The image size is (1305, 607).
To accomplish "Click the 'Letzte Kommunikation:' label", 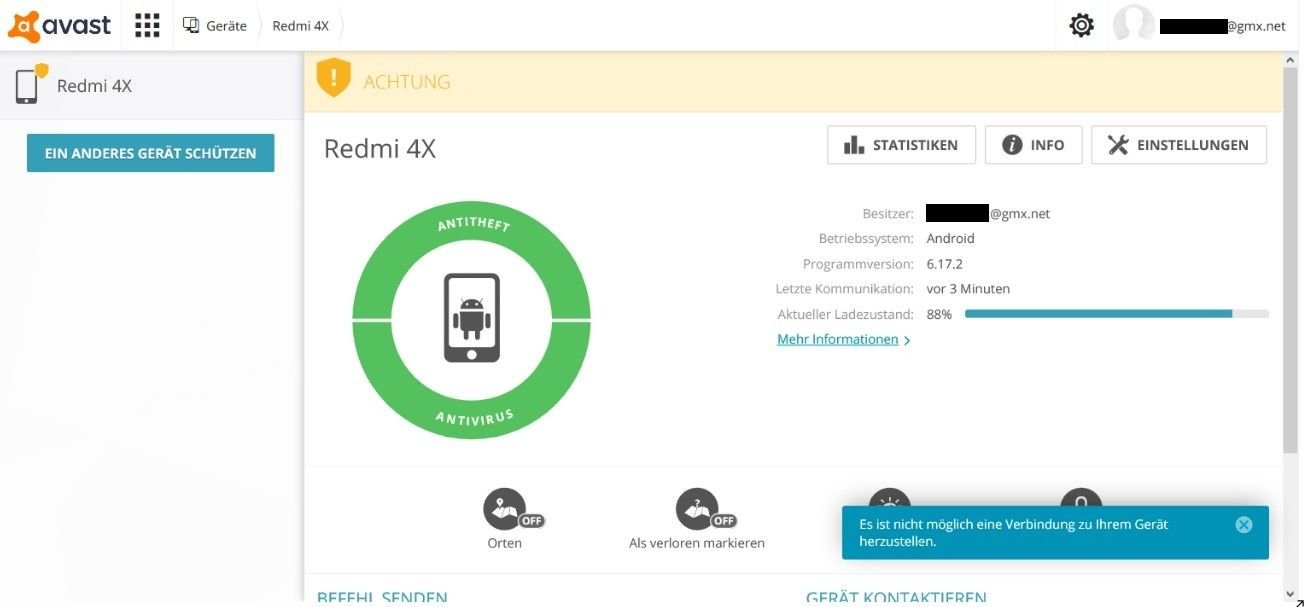I will pos(844,289).
